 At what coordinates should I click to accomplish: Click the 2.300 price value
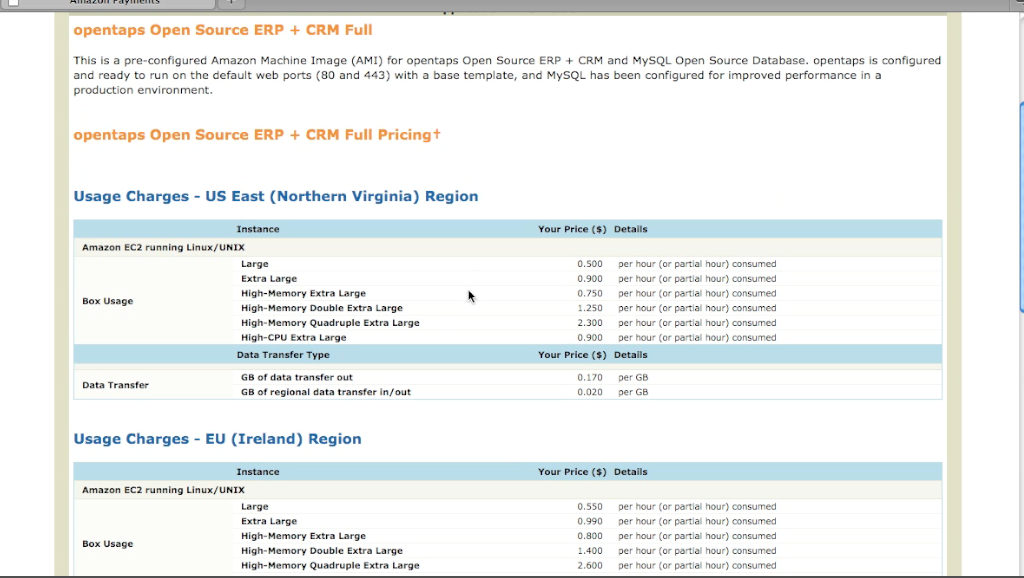(590, 323)
